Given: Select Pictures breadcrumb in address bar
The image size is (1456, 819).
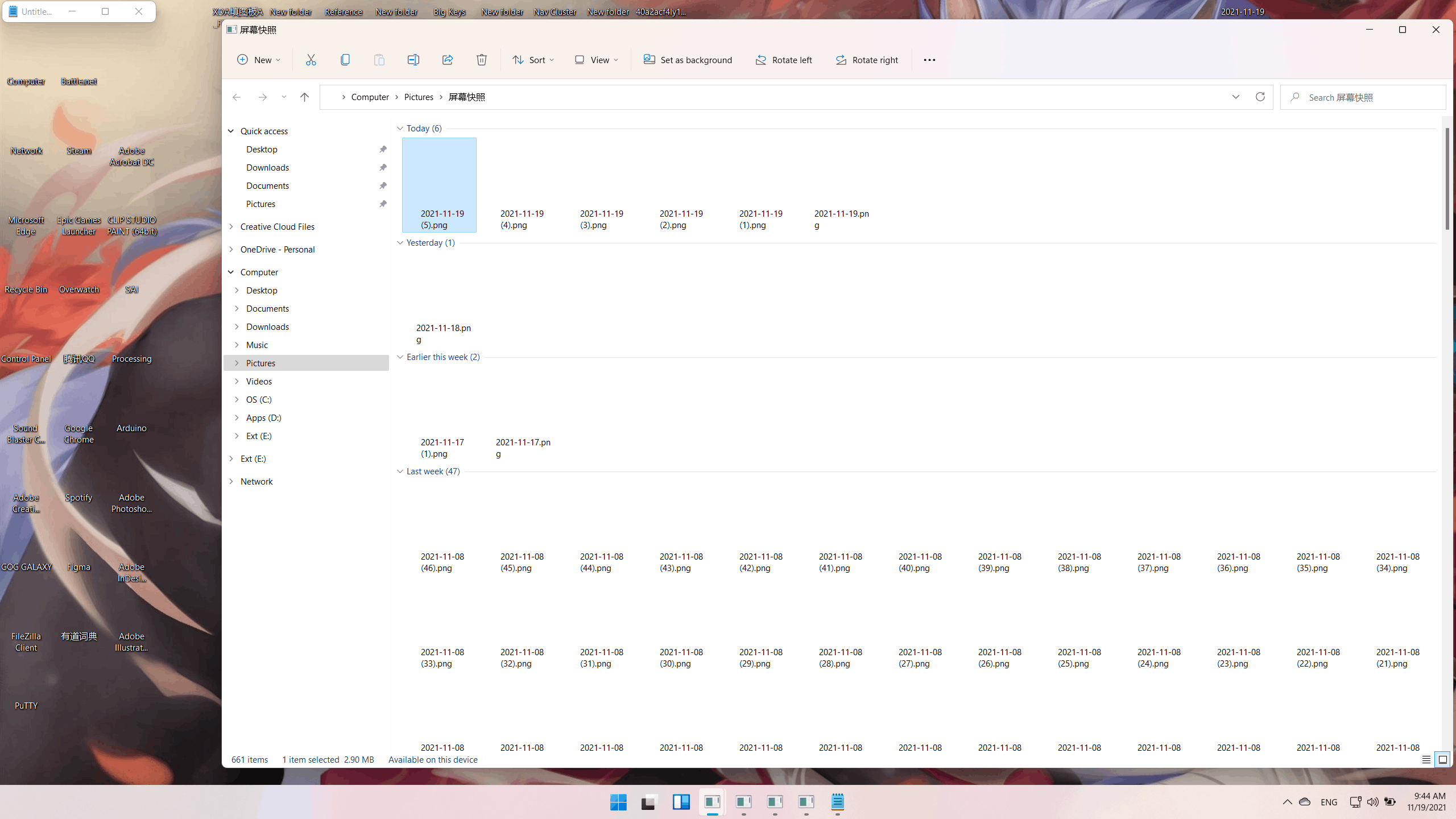Looking at the screenshot, I should (x=419, y=97).
